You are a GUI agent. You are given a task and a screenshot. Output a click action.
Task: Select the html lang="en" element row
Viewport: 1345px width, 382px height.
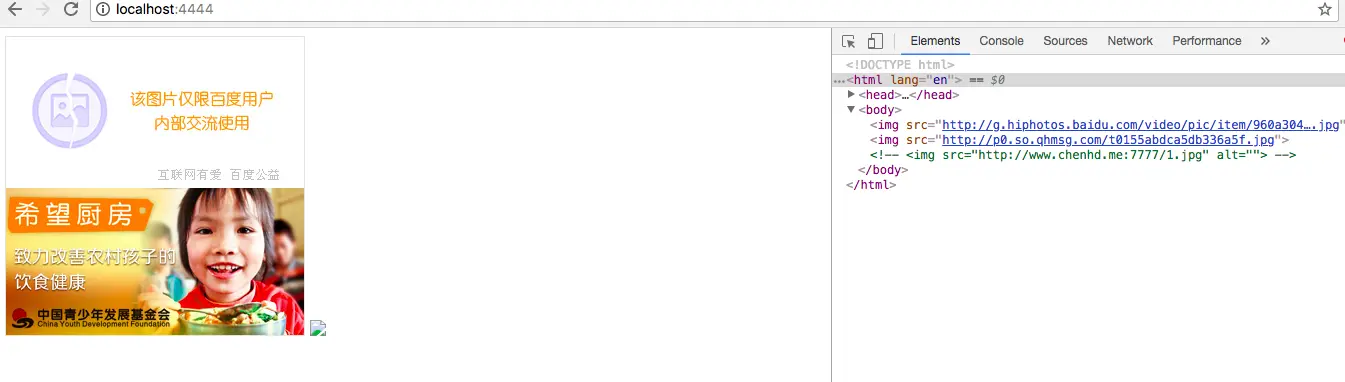pyautogui.click(x=1088, y=80)
